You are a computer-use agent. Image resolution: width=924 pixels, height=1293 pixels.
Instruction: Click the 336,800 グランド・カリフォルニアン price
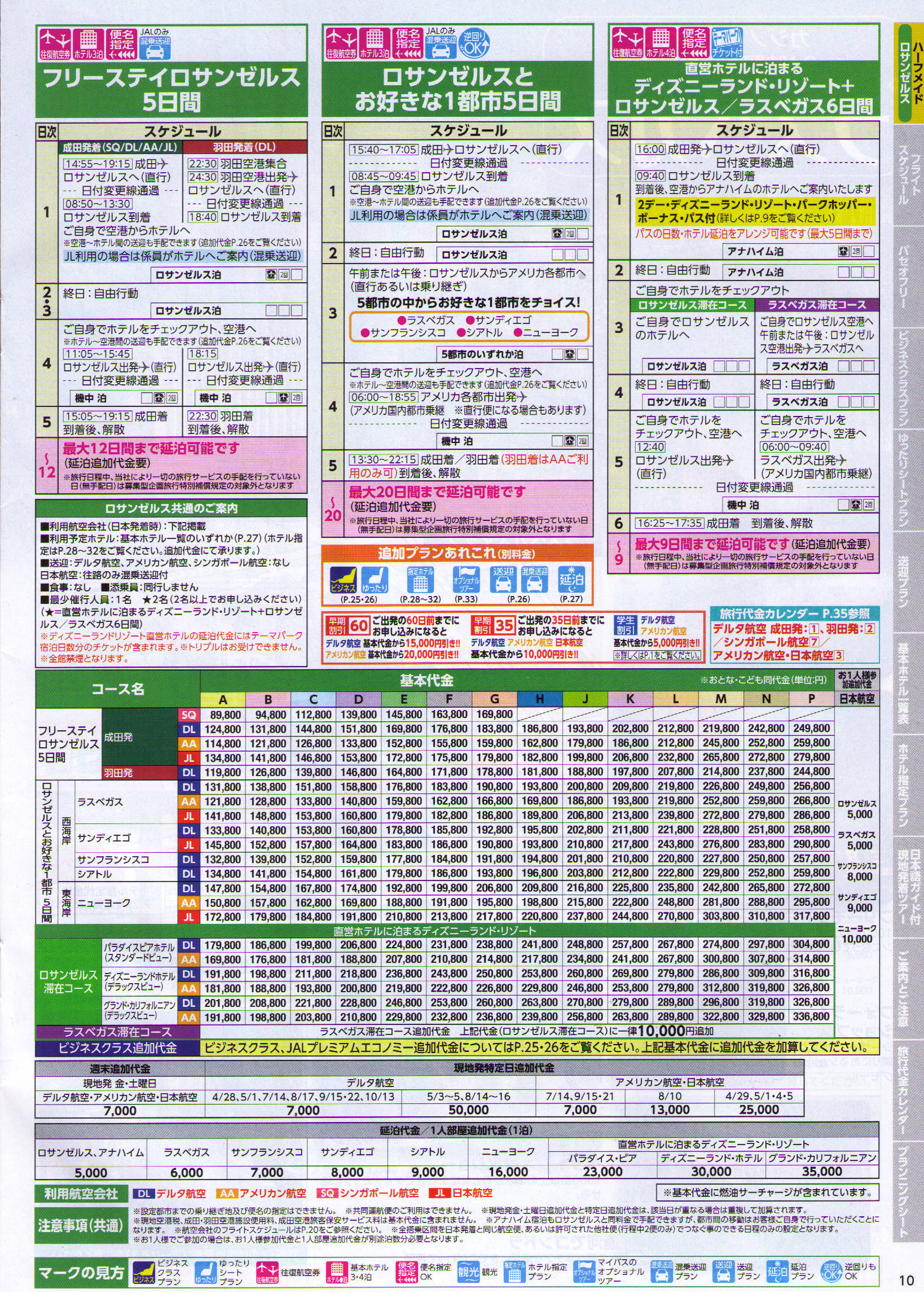point(811,1017)
